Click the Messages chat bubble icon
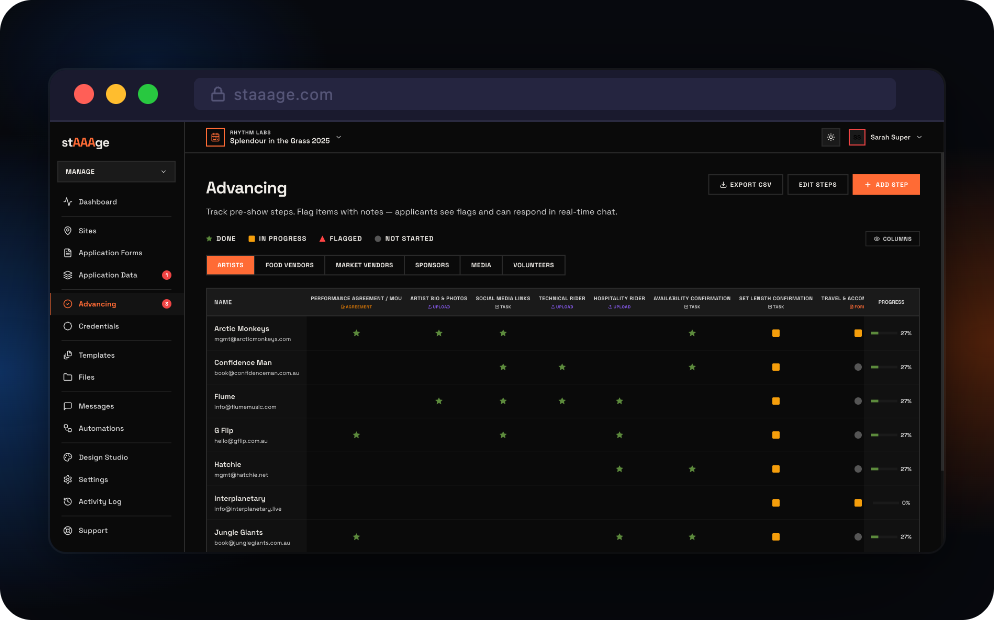 pyautogui.click(x=68, y=407)
